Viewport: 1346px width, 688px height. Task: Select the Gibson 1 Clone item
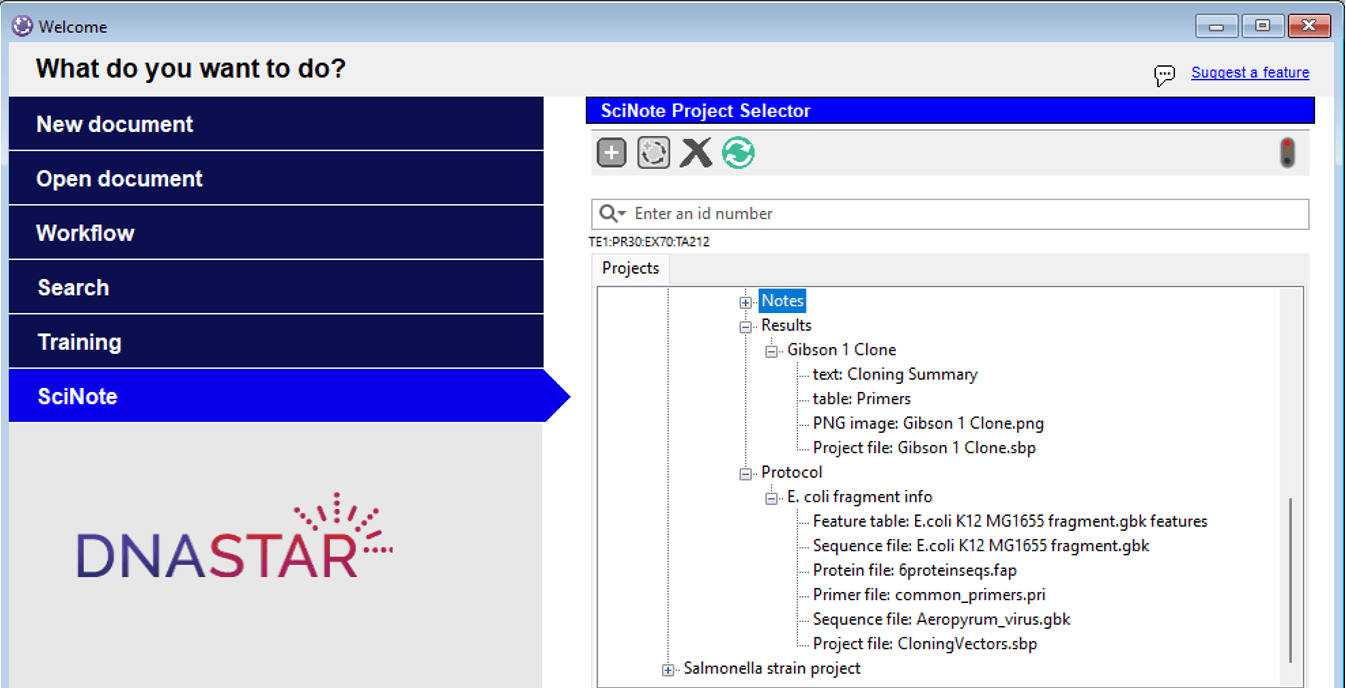point(841,349)
